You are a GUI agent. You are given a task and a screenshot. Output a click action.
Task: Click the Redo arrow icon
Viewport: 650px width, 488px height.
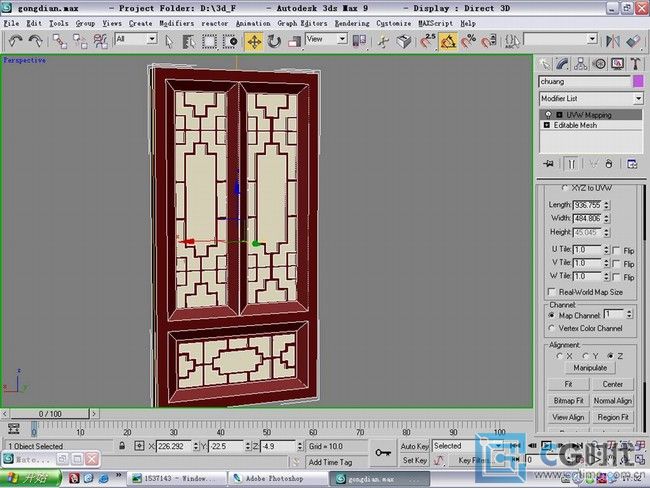coord(36,41)
